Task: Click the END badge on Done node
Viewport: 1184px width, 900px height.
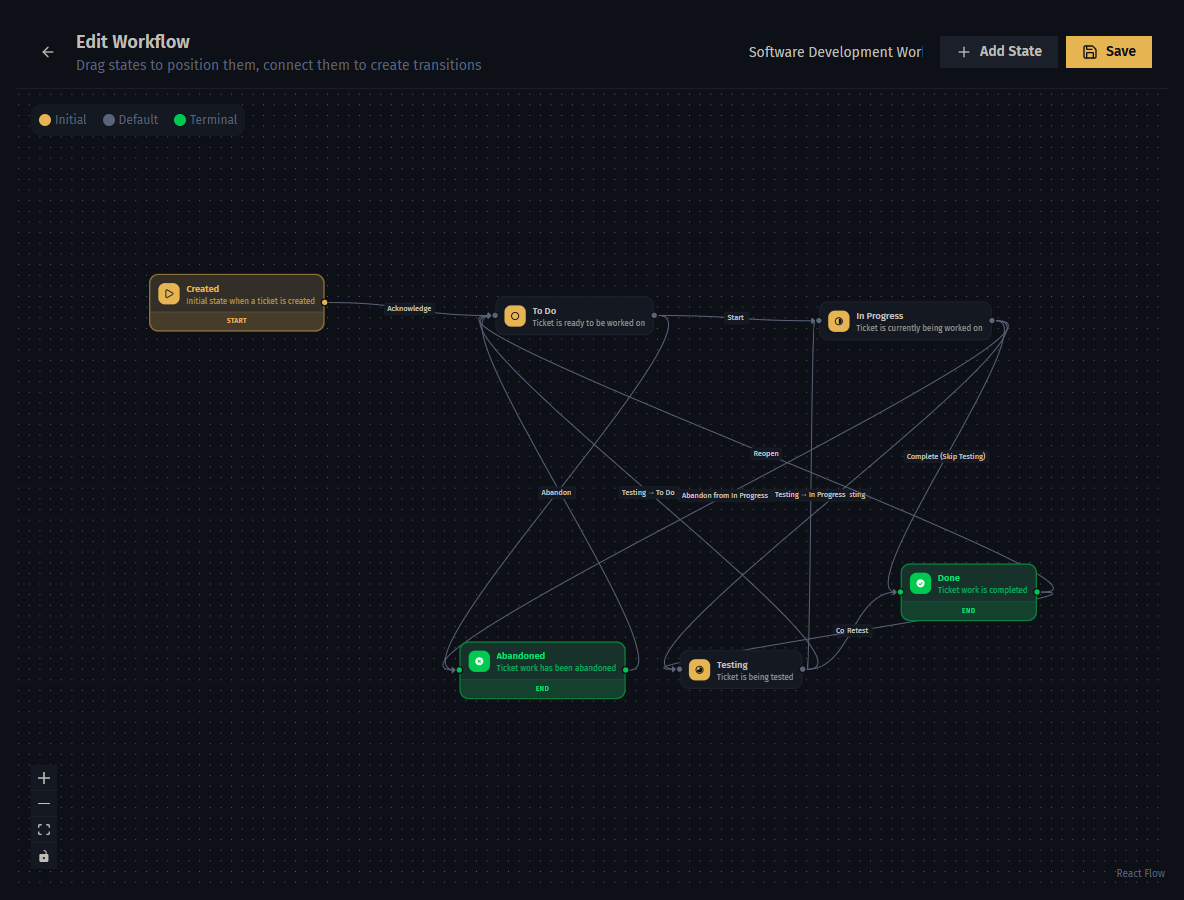Action: point(969,611)
